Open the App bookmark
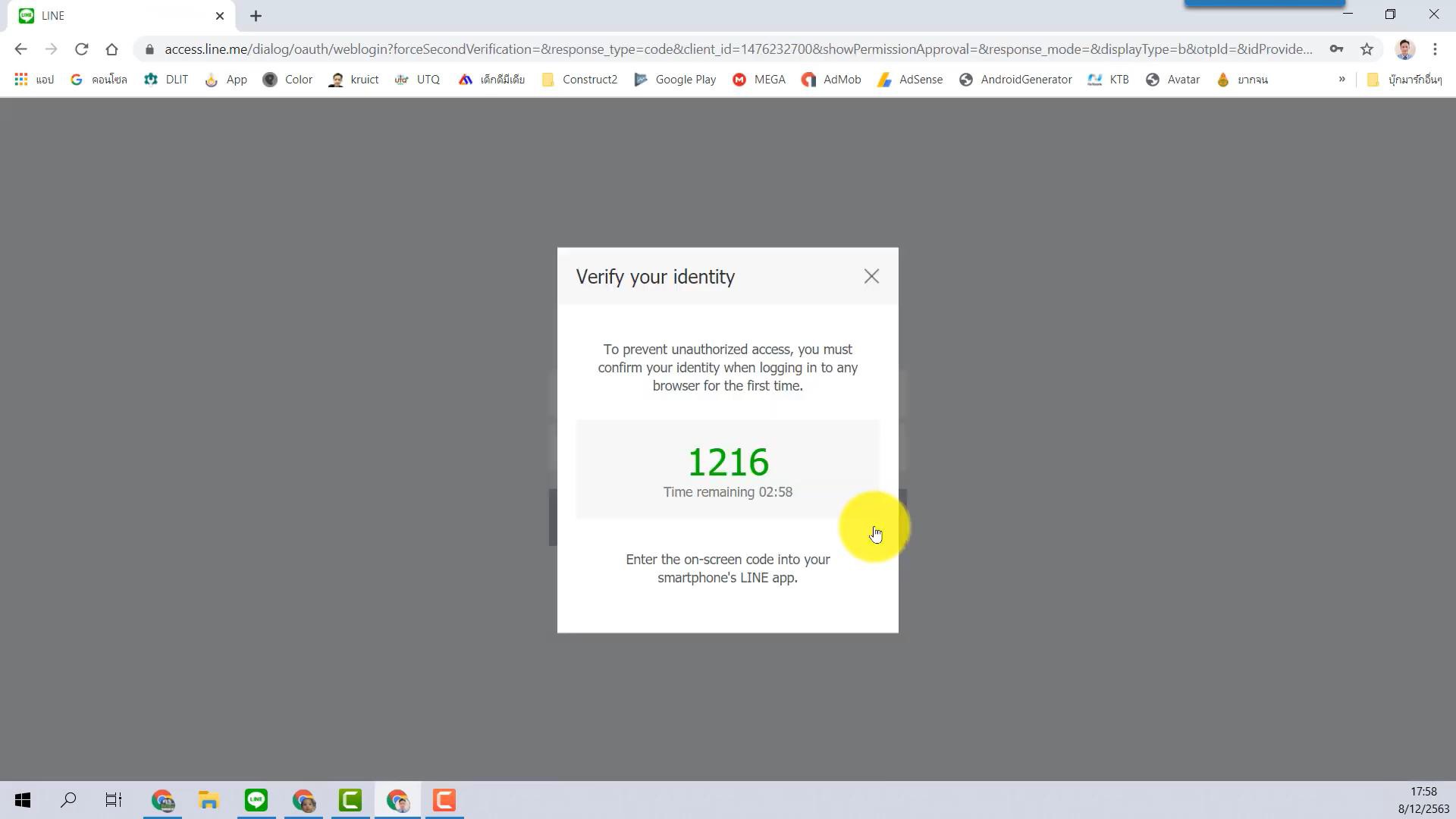 226,80
